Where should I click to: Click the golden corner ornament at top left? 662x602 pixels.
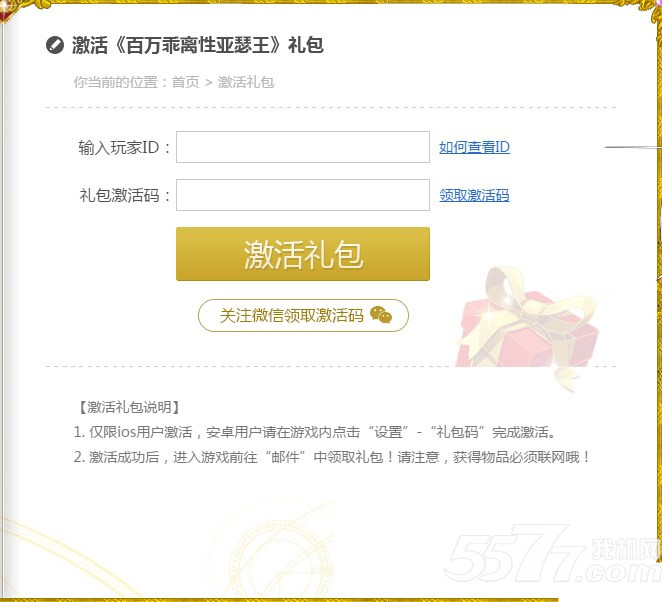pyautogui.click(x=21, y=9)
